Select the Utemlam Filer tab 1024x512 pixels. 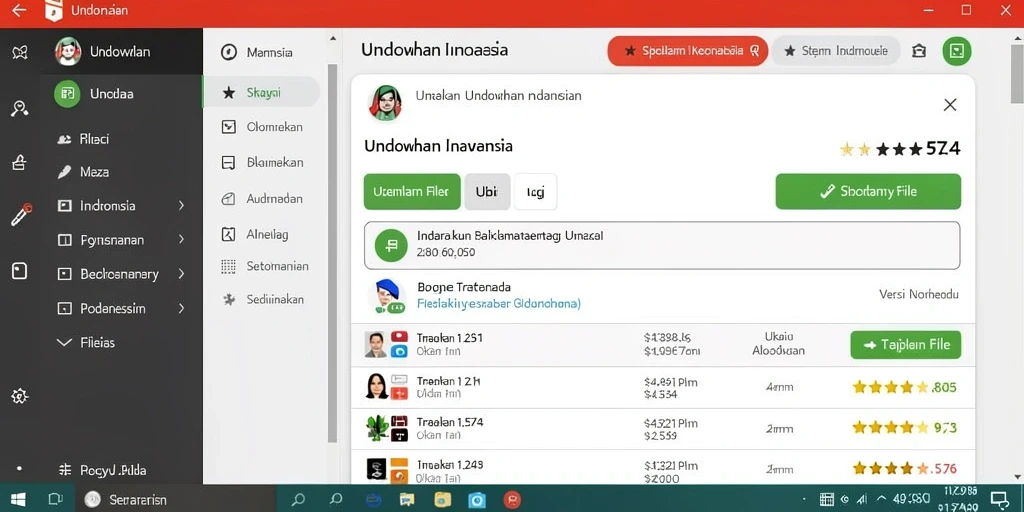click(412, 191)
